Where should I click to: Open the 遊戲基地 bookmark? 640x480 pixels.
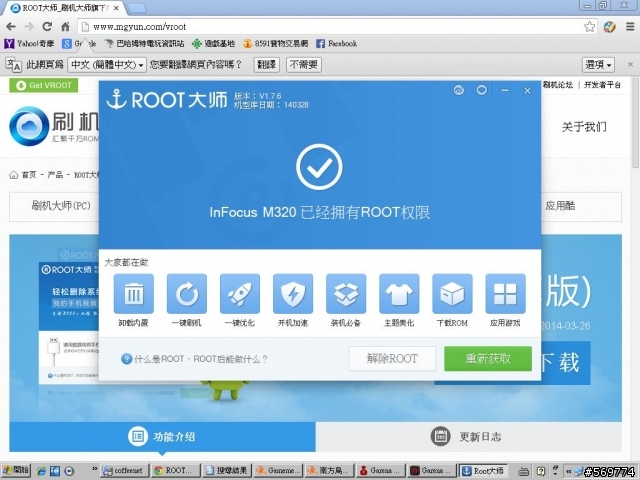213,43
